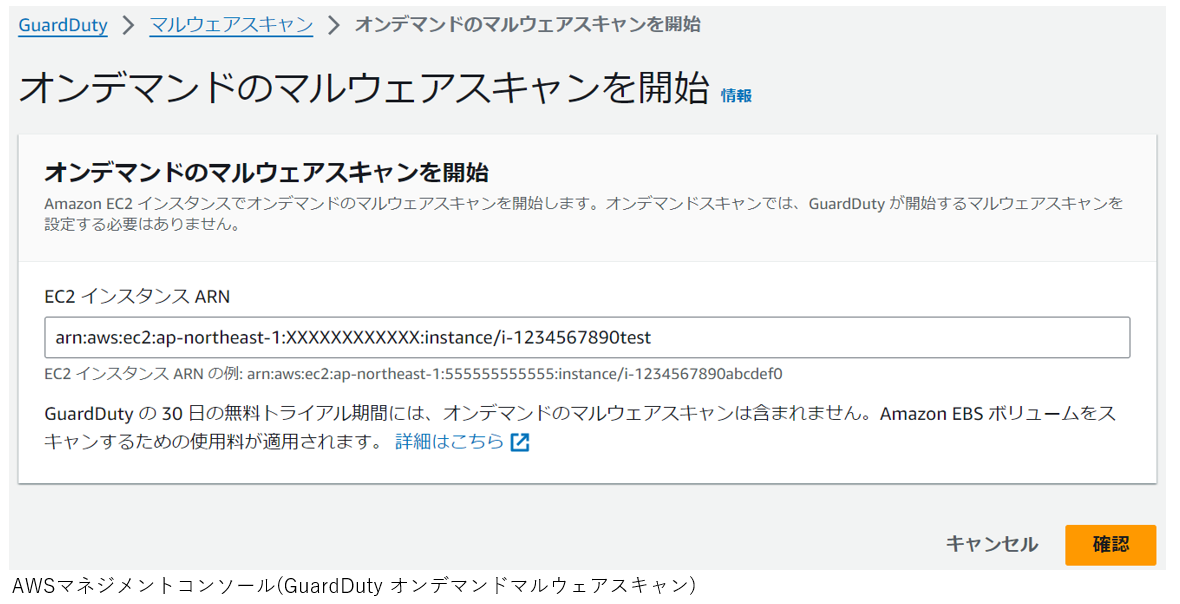Click the EC2 インスタンス ARN input field

coord(587,337)
